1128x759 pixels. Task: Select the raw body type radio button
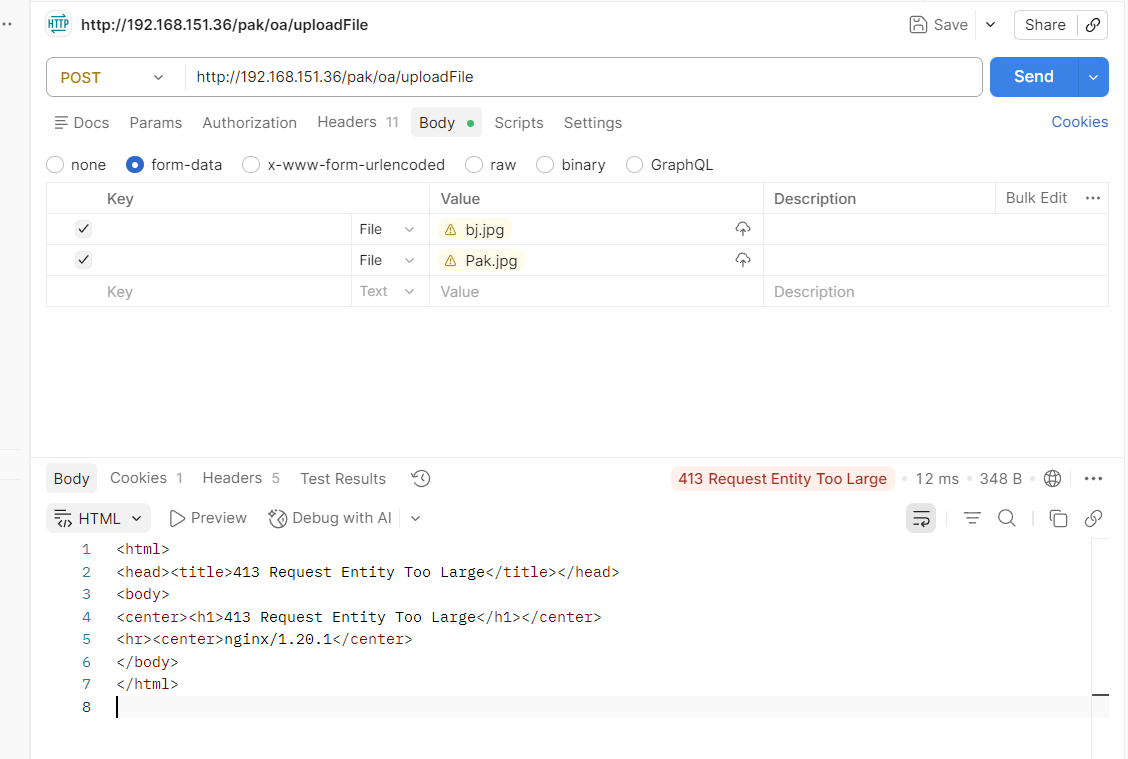tap(474, 165)
